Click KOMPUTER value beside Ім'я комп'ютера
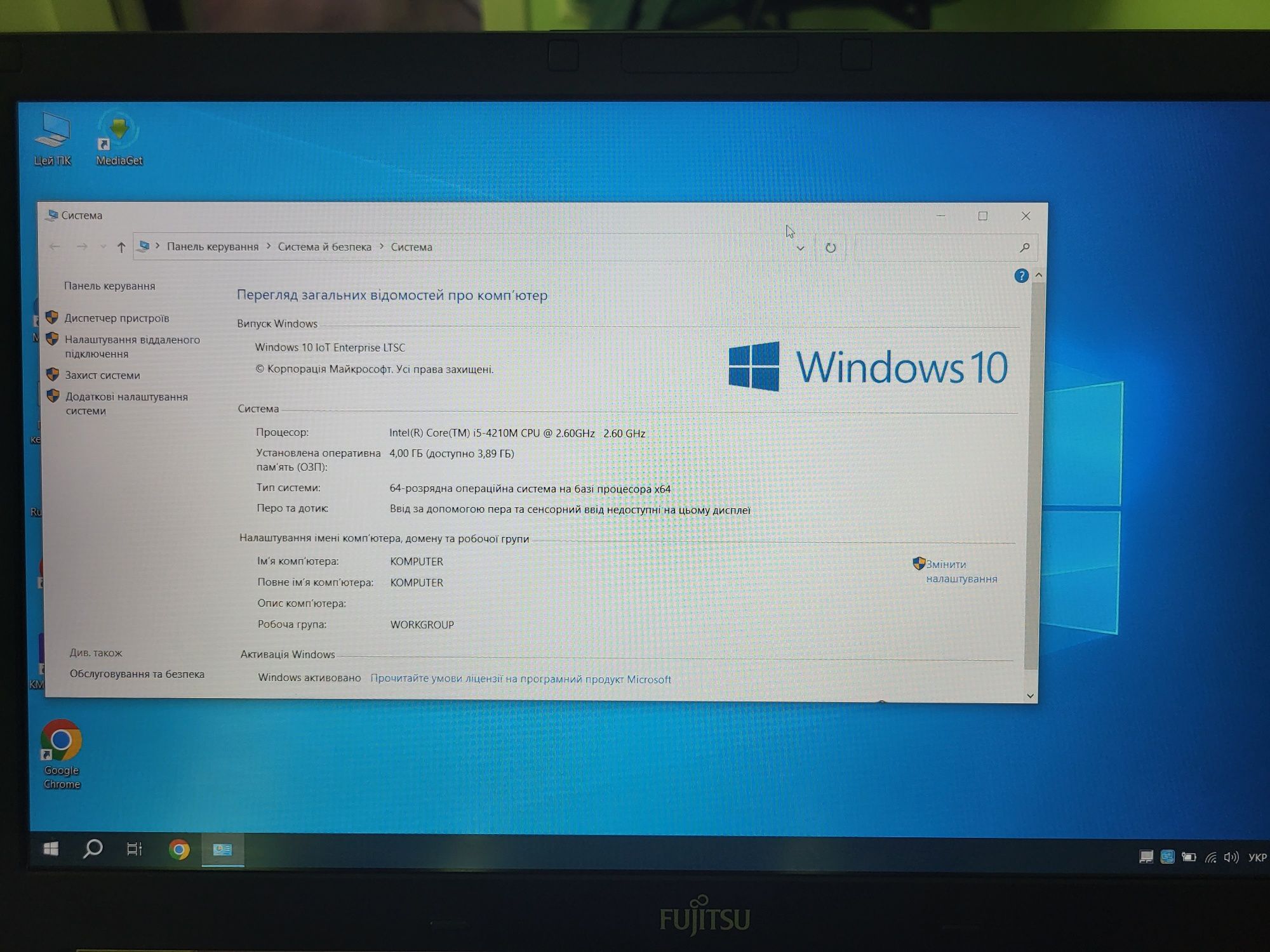This screenshot has height=952, width=1270. pos(417,562)
